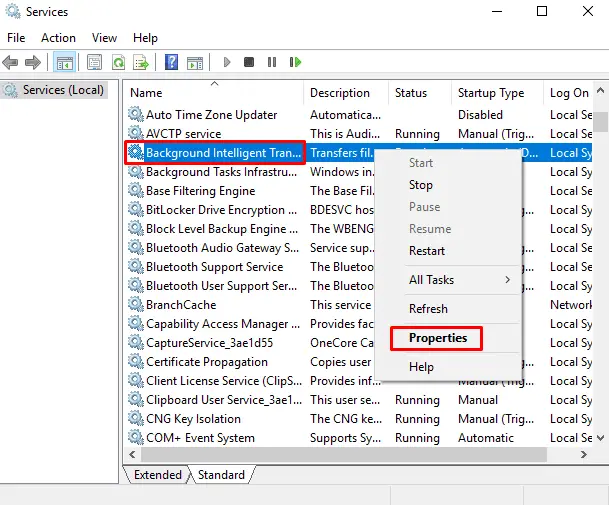Switch to the Extended tab
609x505 pixels.
click(x=158, y=475)
